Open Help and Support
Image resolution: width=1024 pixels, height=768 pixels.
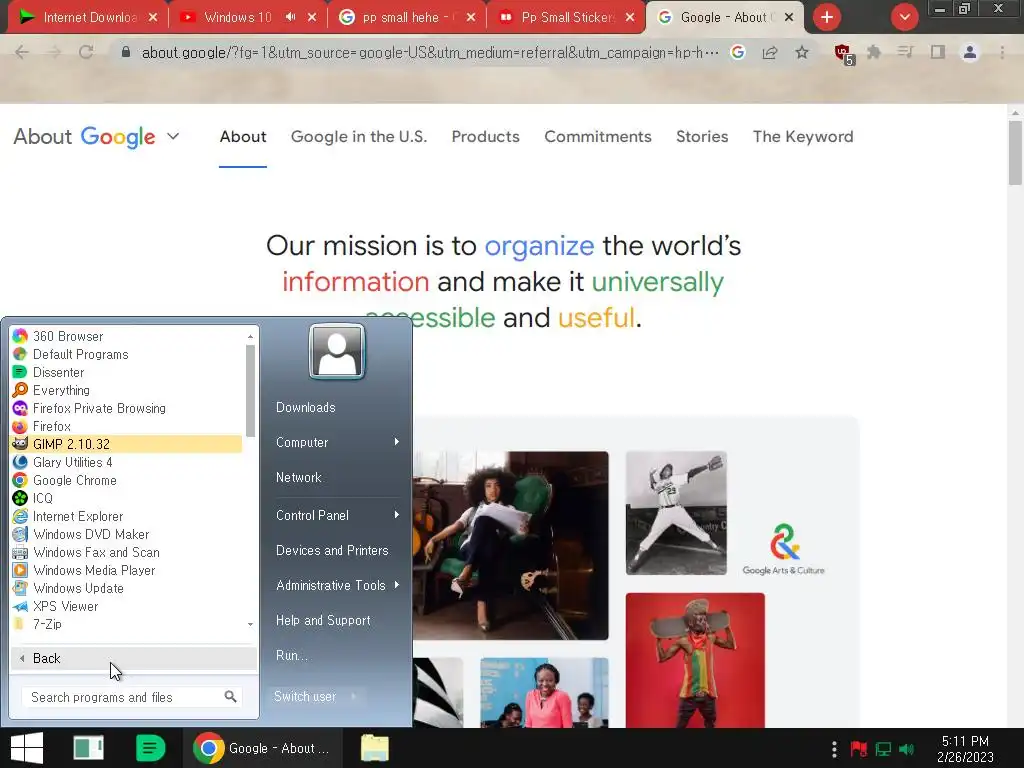point(323,620)
